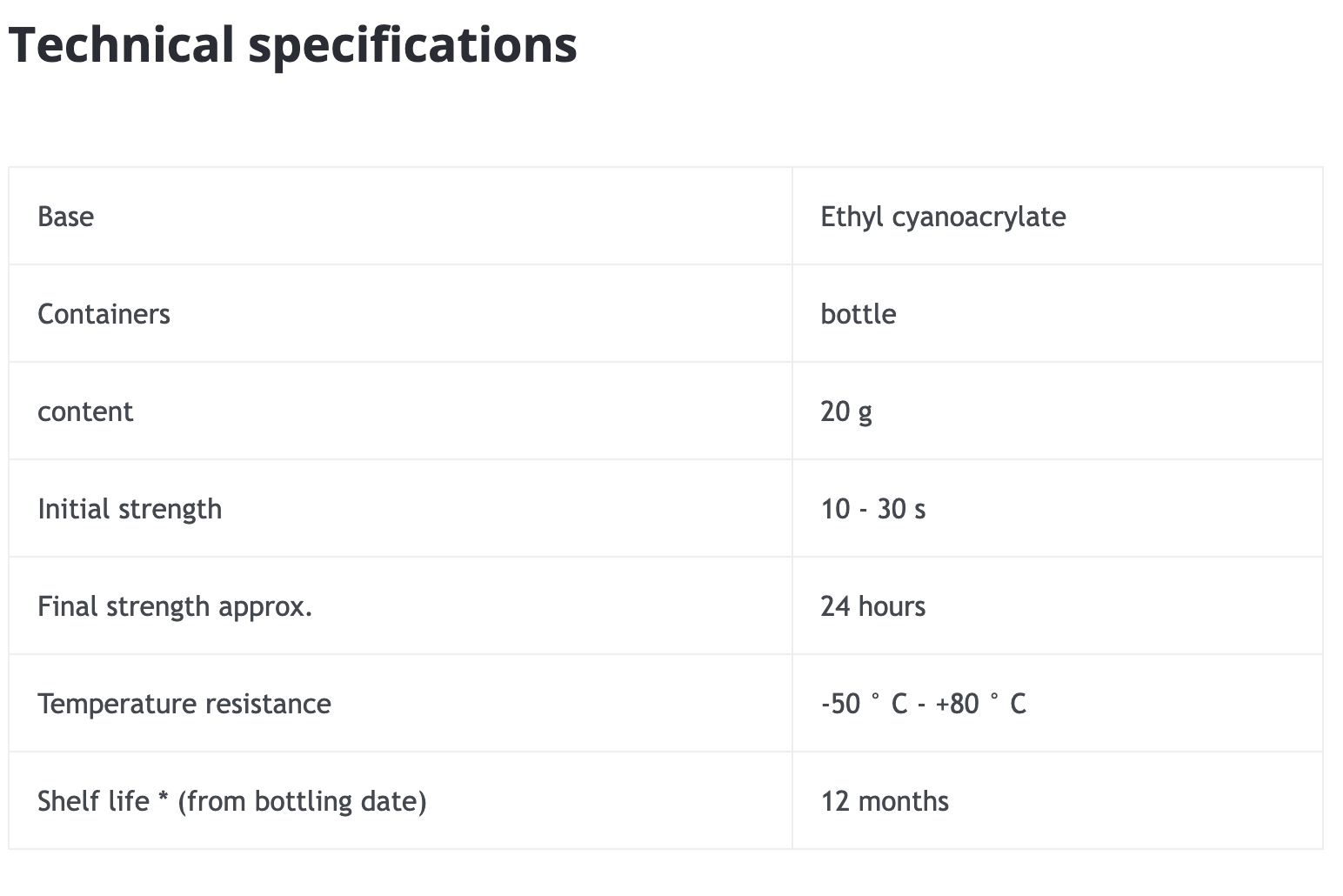Viewport: 1343px width, 896px height.
Task: Click the word 'cyanoacrylate' in the table
Action: [x=979, y=217]
